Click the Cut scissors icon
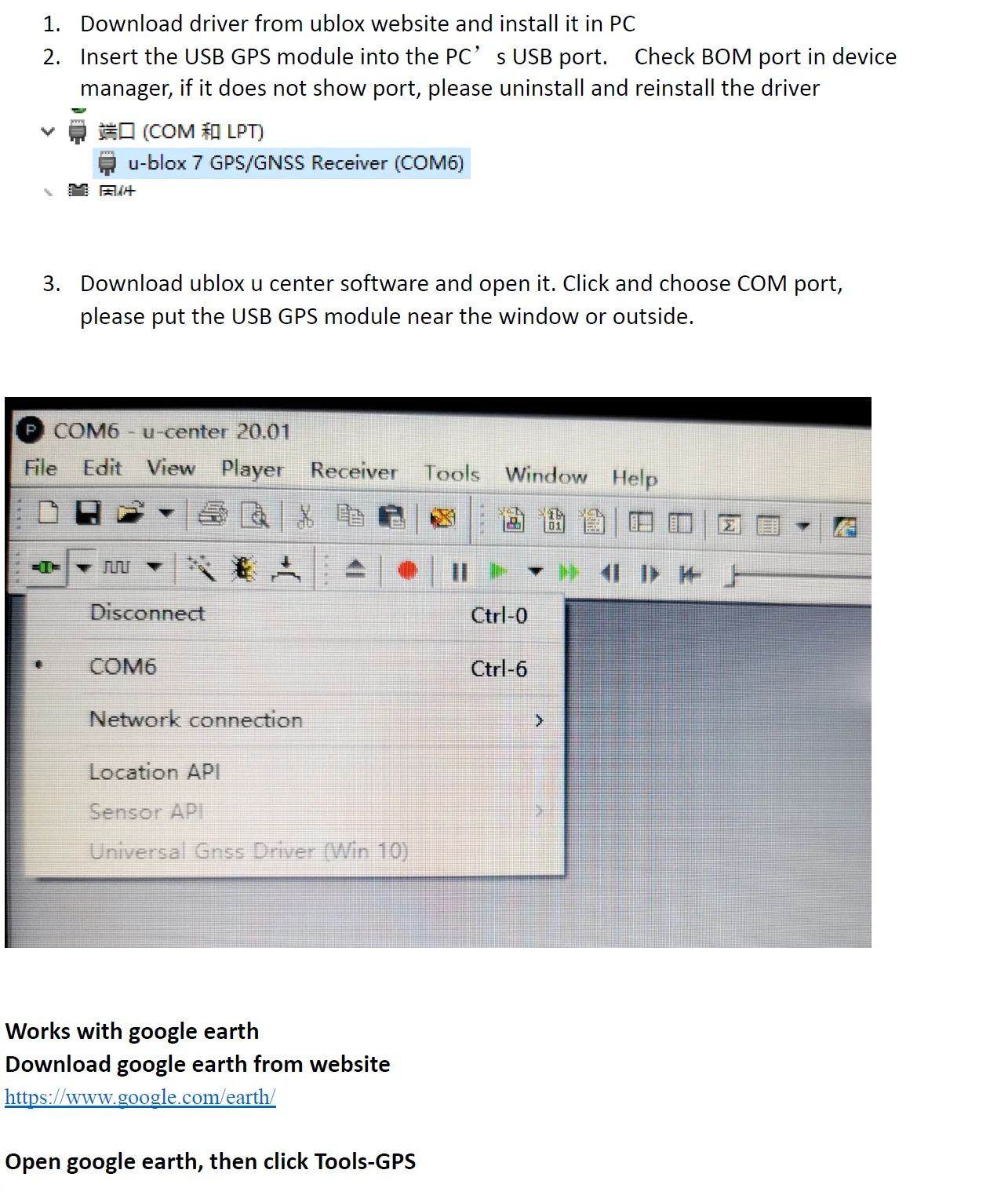Viewport: 1008px width, 1199px height. pos(305,516)
